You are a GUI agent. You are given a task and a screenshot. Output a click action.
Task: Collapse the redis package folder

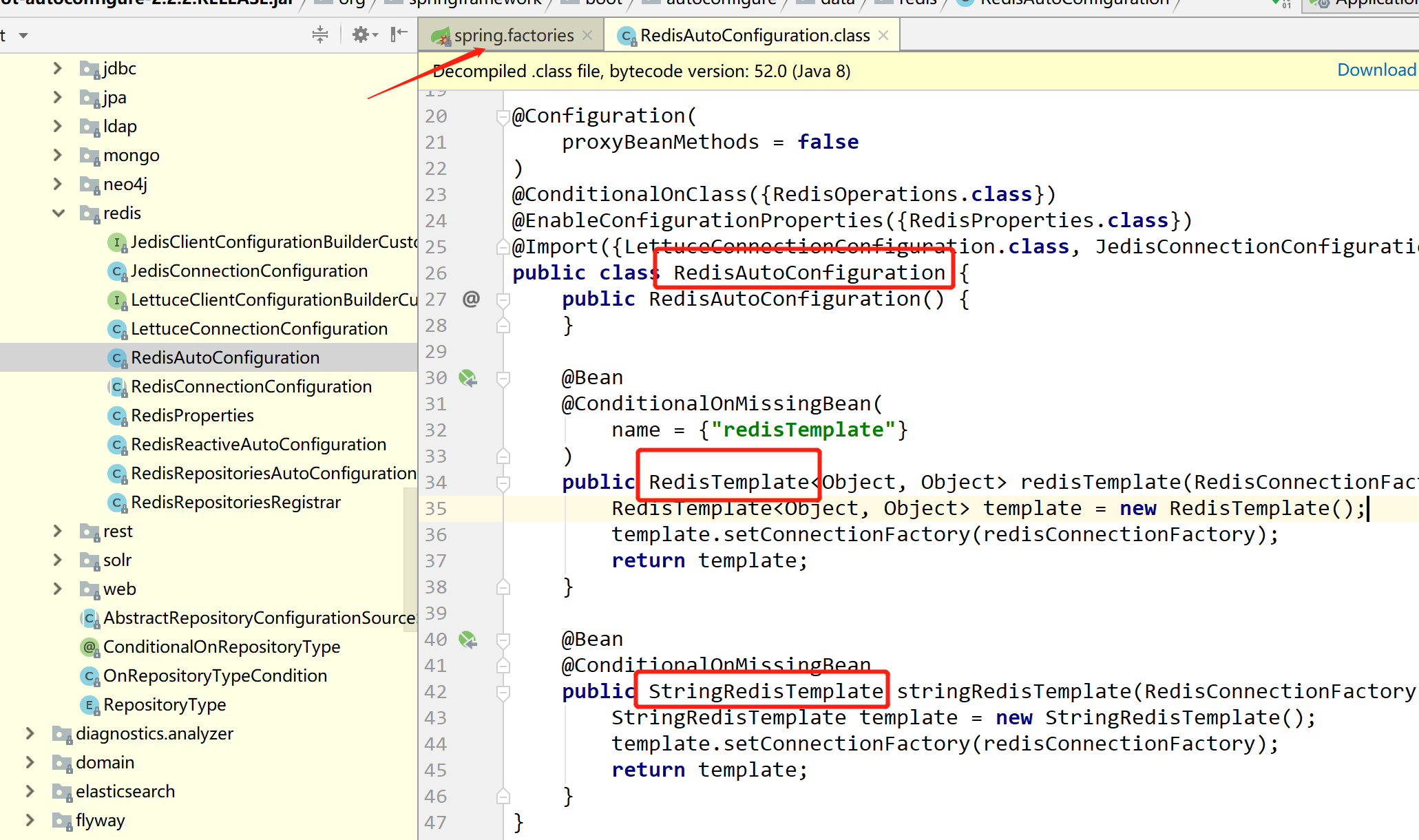click(58, 213)
